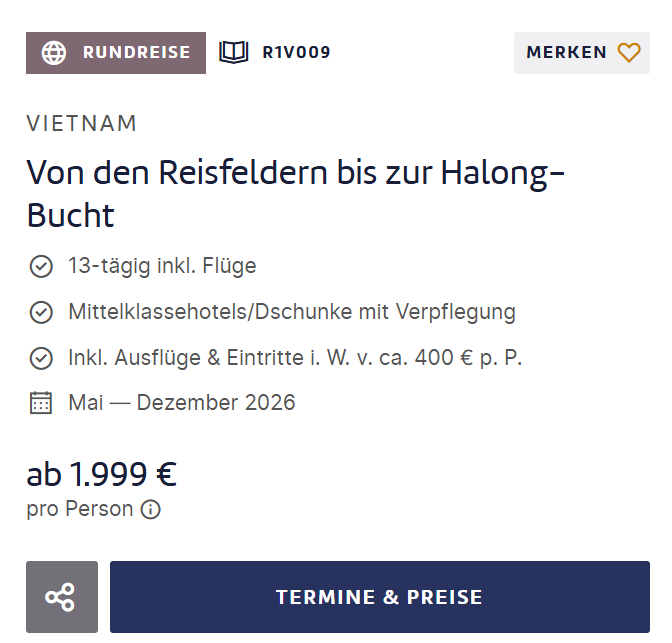Viewport: 672px width, 643px height.
Task: Click the trip code R1V009
Action: pyautogui.click(x=296, y=52)
